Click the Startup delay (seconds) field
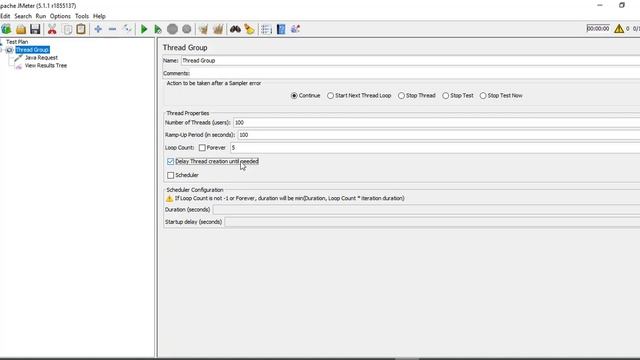 tap(432, 222)
